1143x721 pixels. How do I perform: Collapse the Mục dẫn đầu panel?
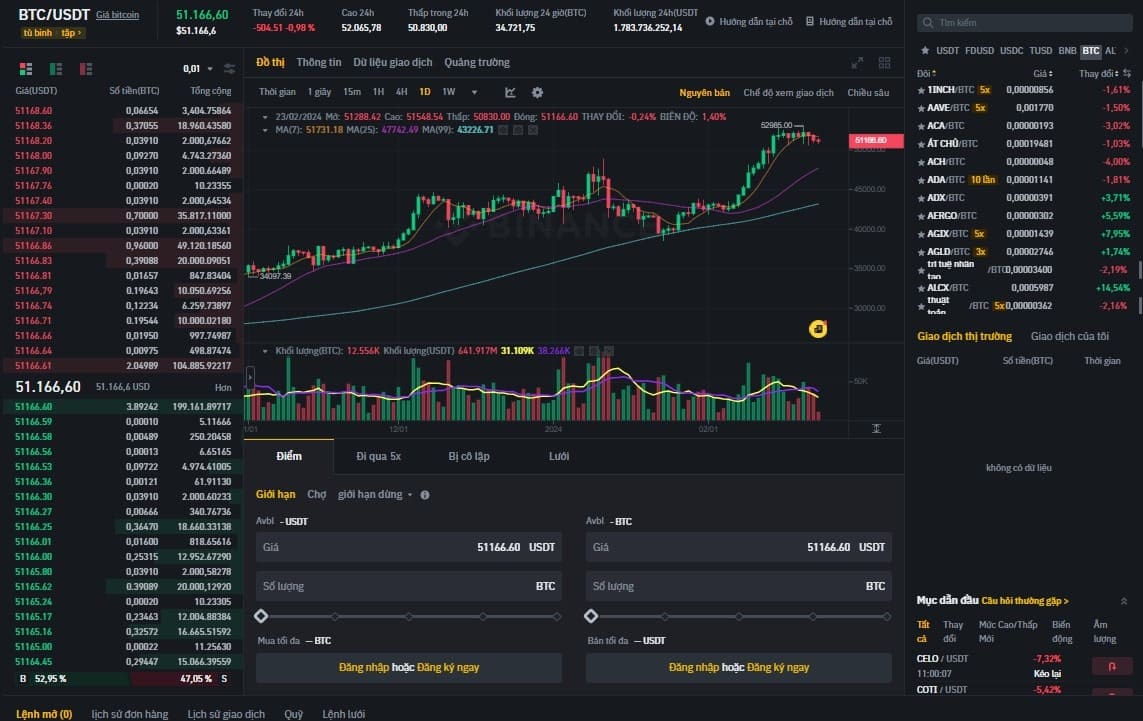coord(1123,601)
